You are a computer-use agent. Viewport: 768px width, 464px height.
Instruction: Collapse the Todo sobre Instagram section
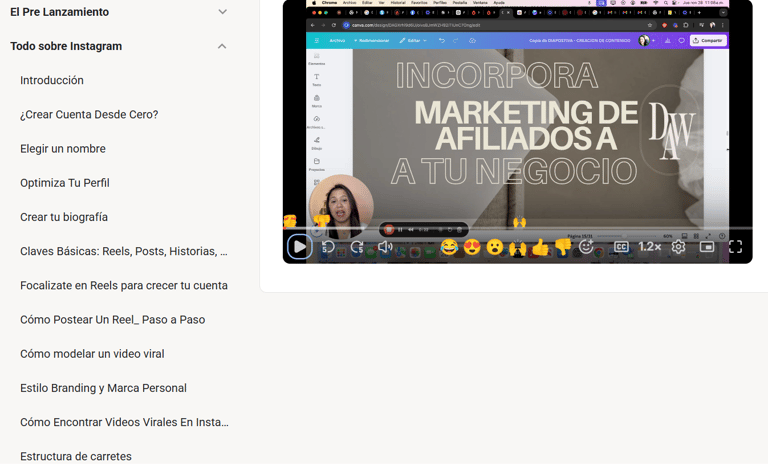tap(222, 46)
